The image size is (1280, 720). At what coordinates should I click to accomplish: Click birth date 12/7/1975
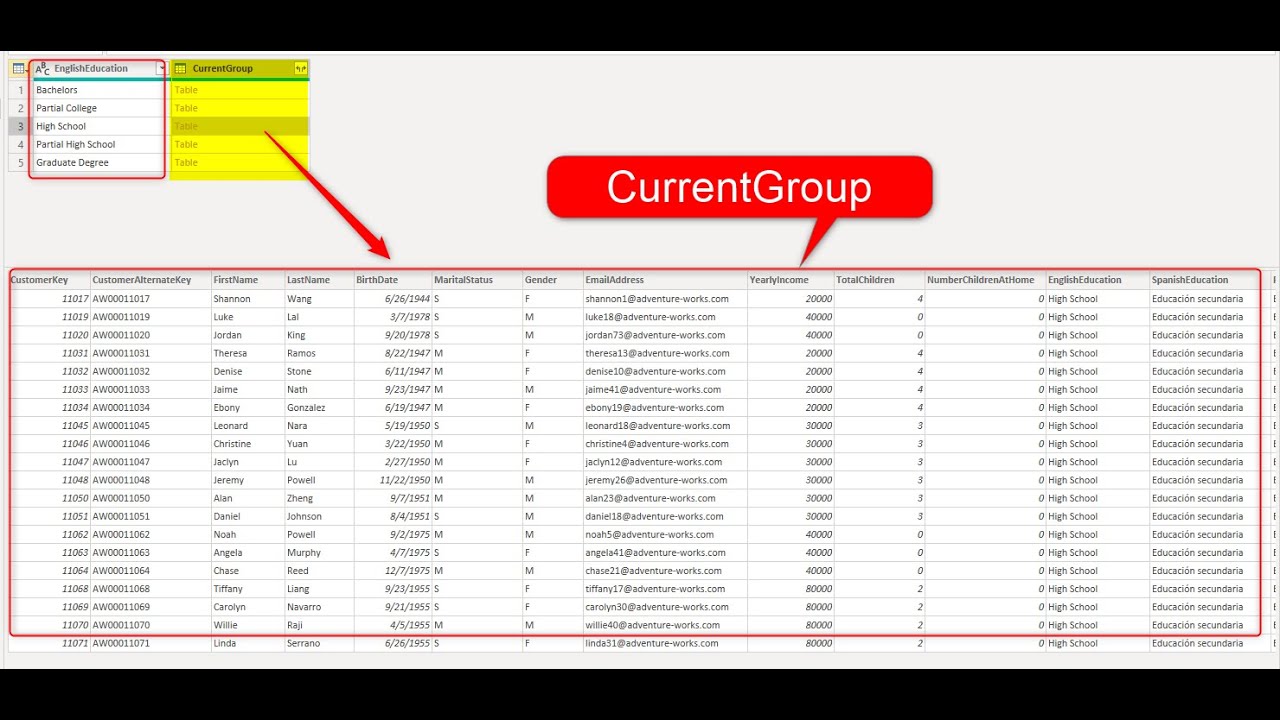(405, 570)
